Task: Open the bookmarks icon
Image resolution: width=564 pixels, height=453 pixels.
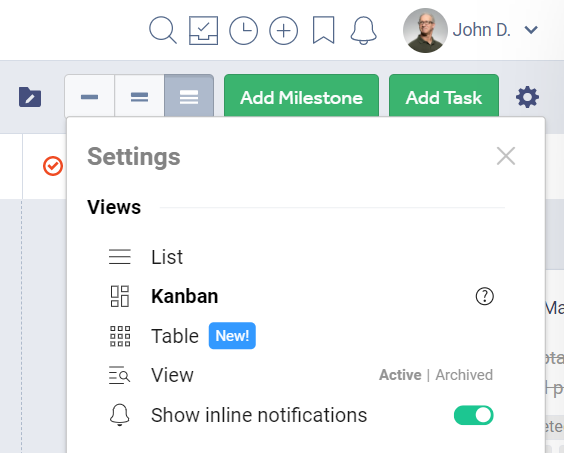Action: pyautogui.click(x=324, y=30)
